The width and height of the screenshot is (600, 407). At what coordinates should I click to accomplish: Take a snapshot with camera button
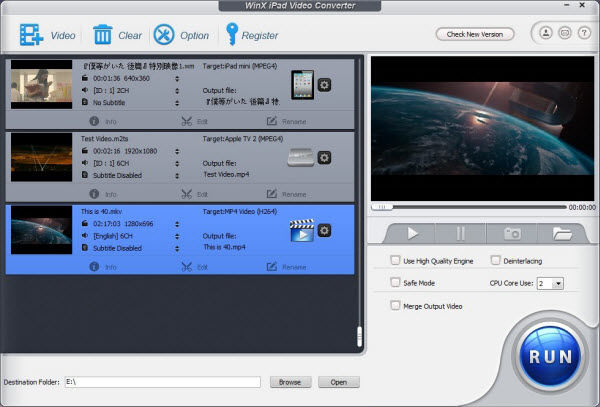512,233
